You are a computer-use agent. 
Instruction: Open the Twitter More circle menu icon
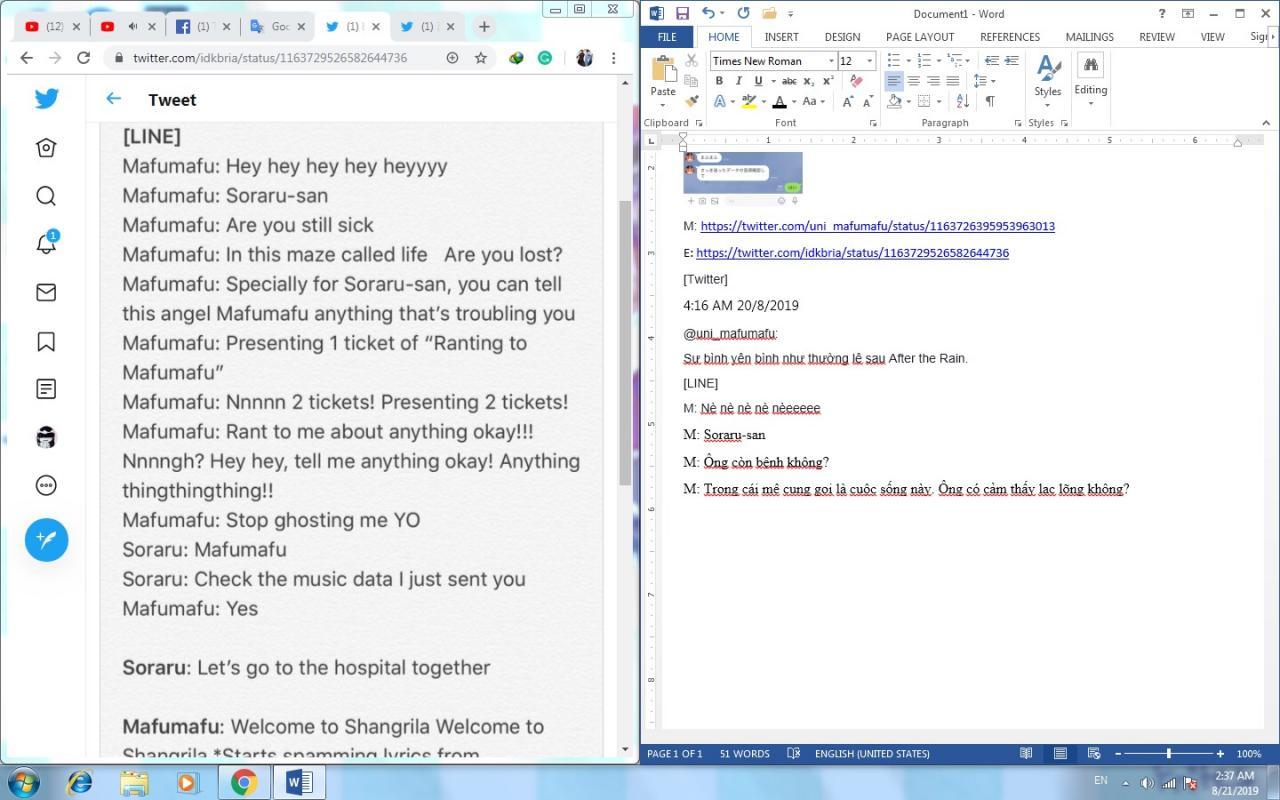click(x=46, y=486)
